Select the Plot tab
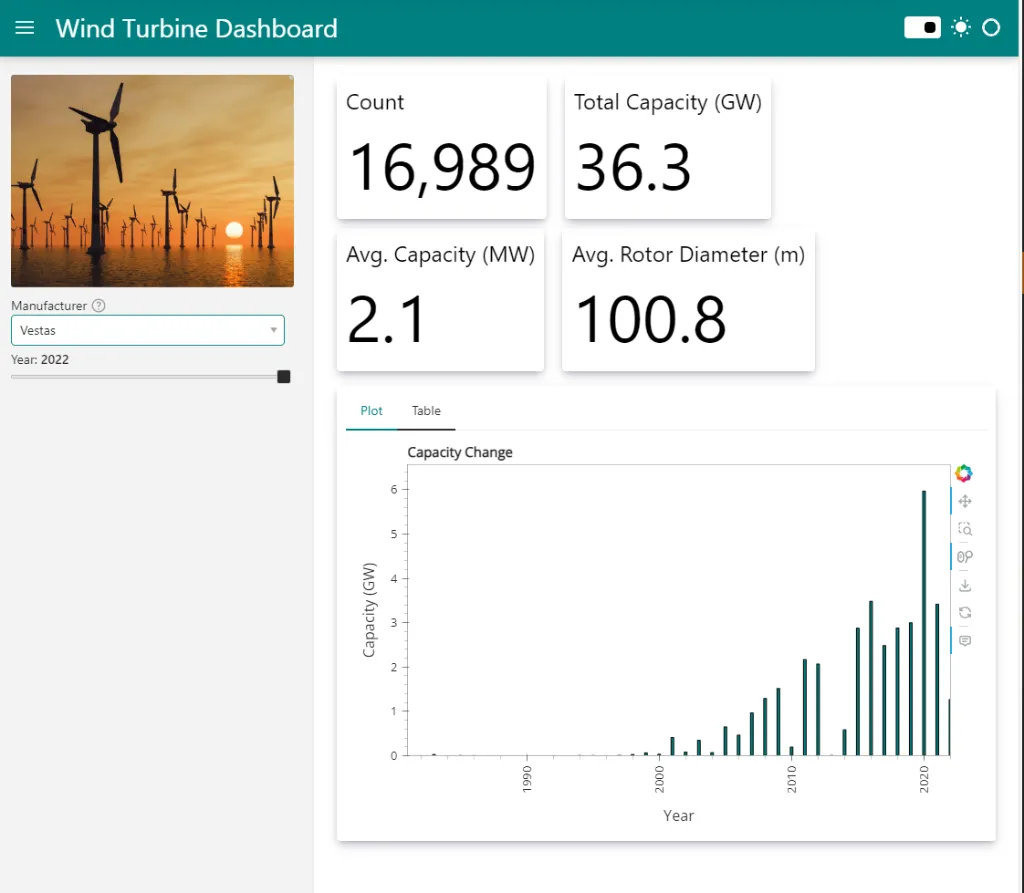 tap(371, 411)
